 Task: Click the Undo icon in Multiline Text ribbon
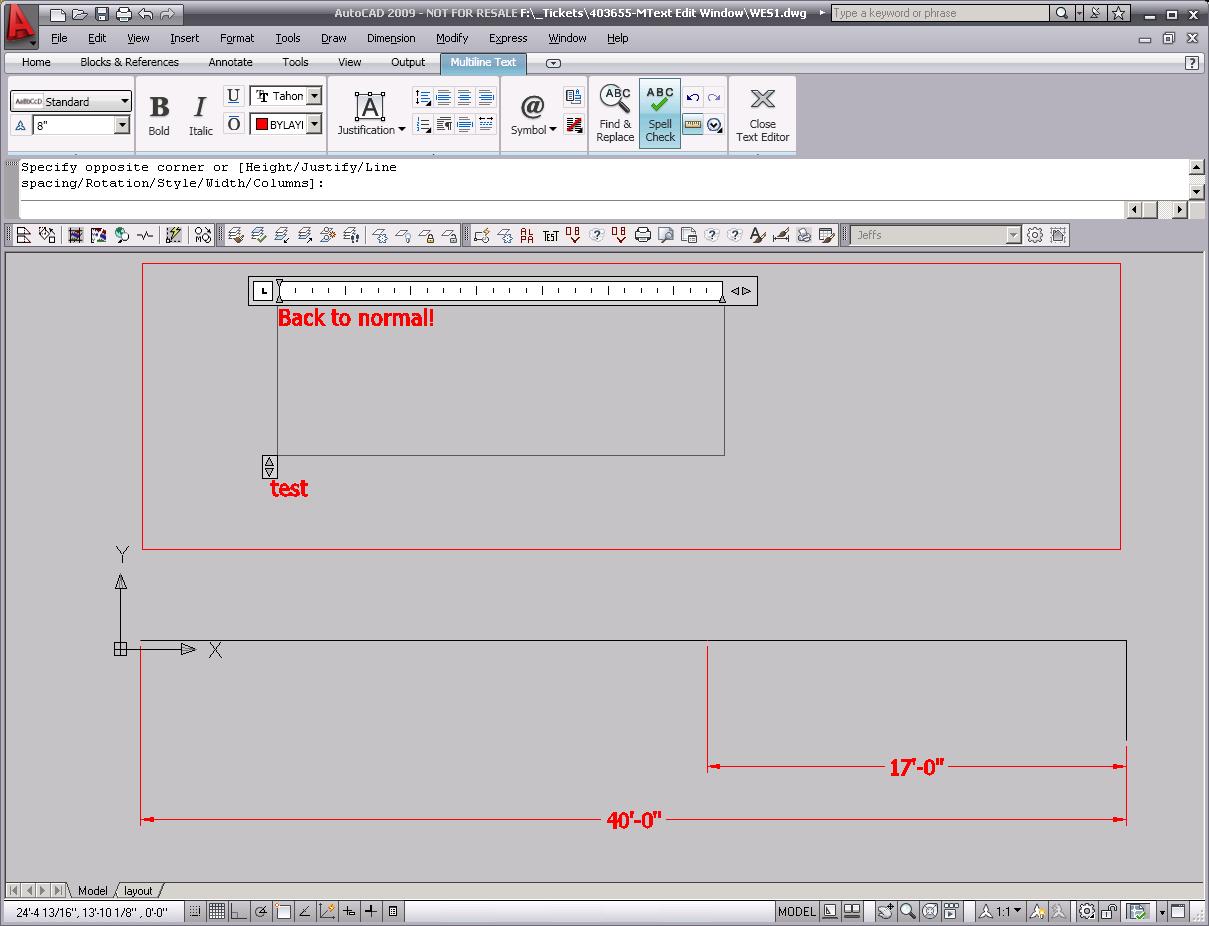coord(693,98)
